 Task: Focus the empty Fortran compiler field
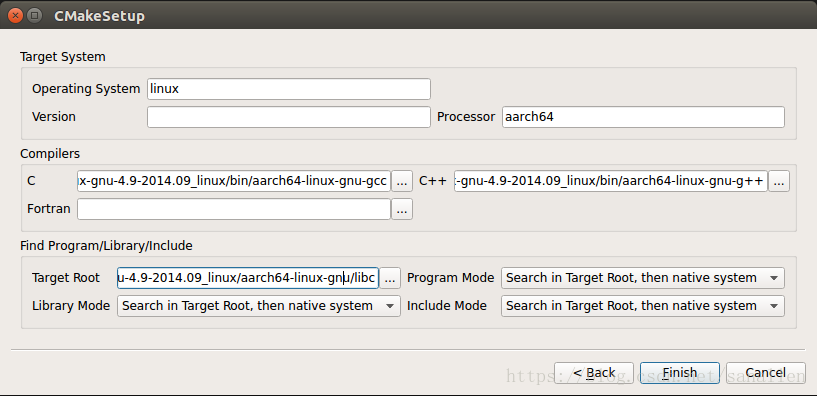(234, 209)
